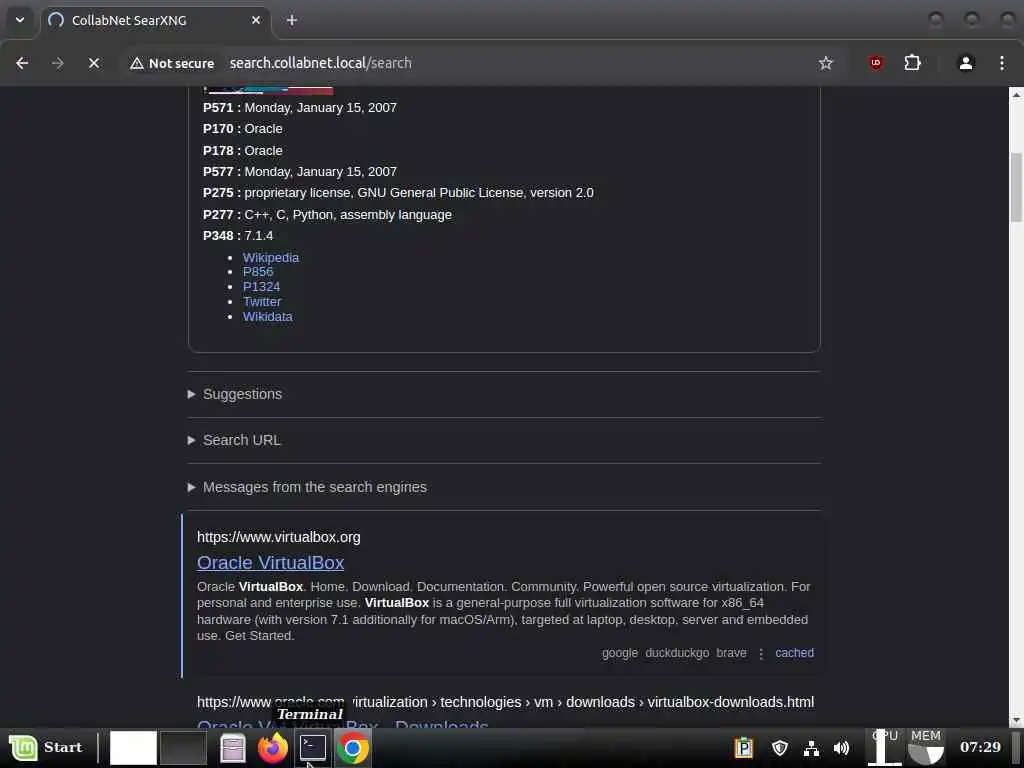Image resolution: width=1024 pixels, height=768 pixels.
Task: Open the volume control tray icon
Action: click(x=842, y=748)
